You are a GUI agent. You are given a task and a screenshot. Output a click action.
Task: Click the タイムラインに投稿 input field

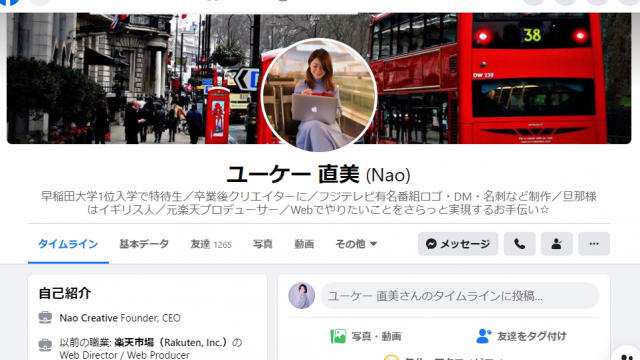pyautogui.click(x=460, y=296)
